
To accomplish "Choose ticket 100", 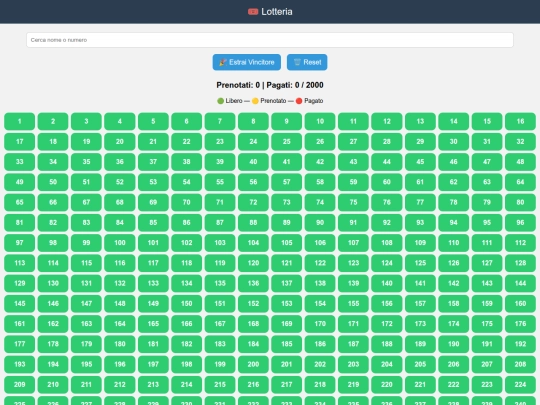I will 120,243.
